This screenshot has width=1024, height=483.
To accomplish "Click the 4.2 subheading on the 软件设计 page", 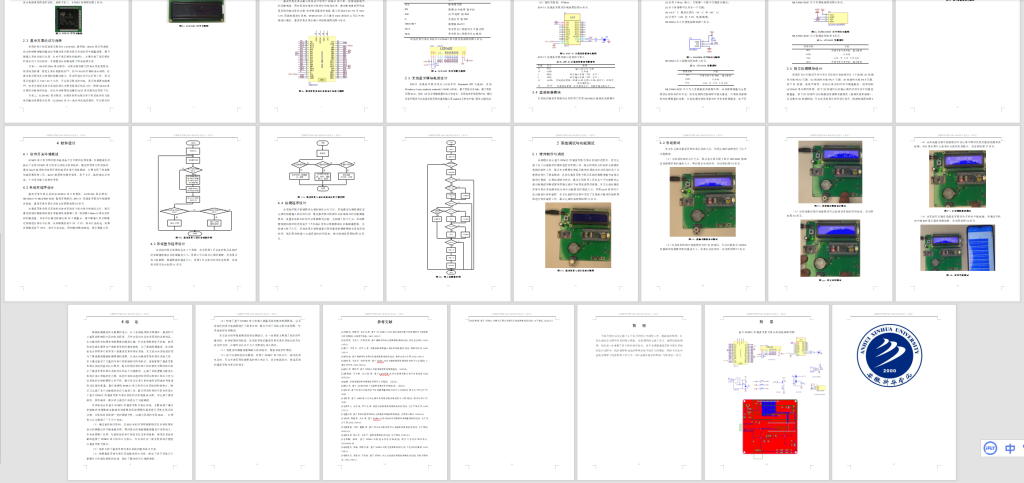I will tap(37, 187).
